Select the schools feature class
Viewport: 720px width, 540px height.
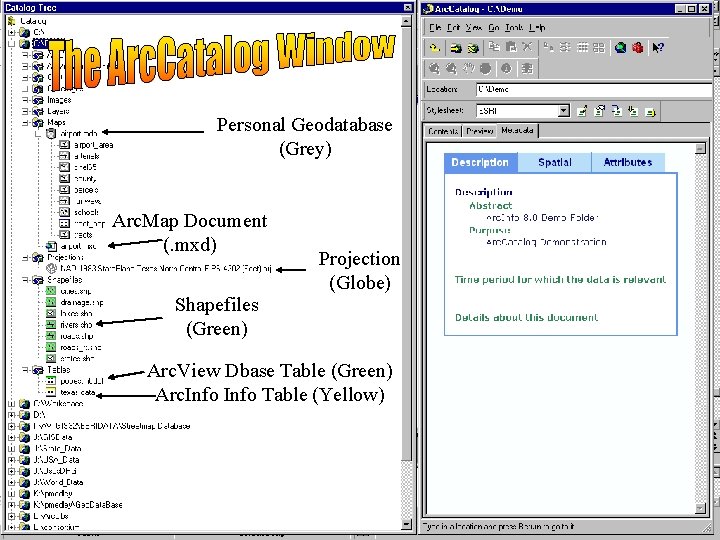pos(79,212)
